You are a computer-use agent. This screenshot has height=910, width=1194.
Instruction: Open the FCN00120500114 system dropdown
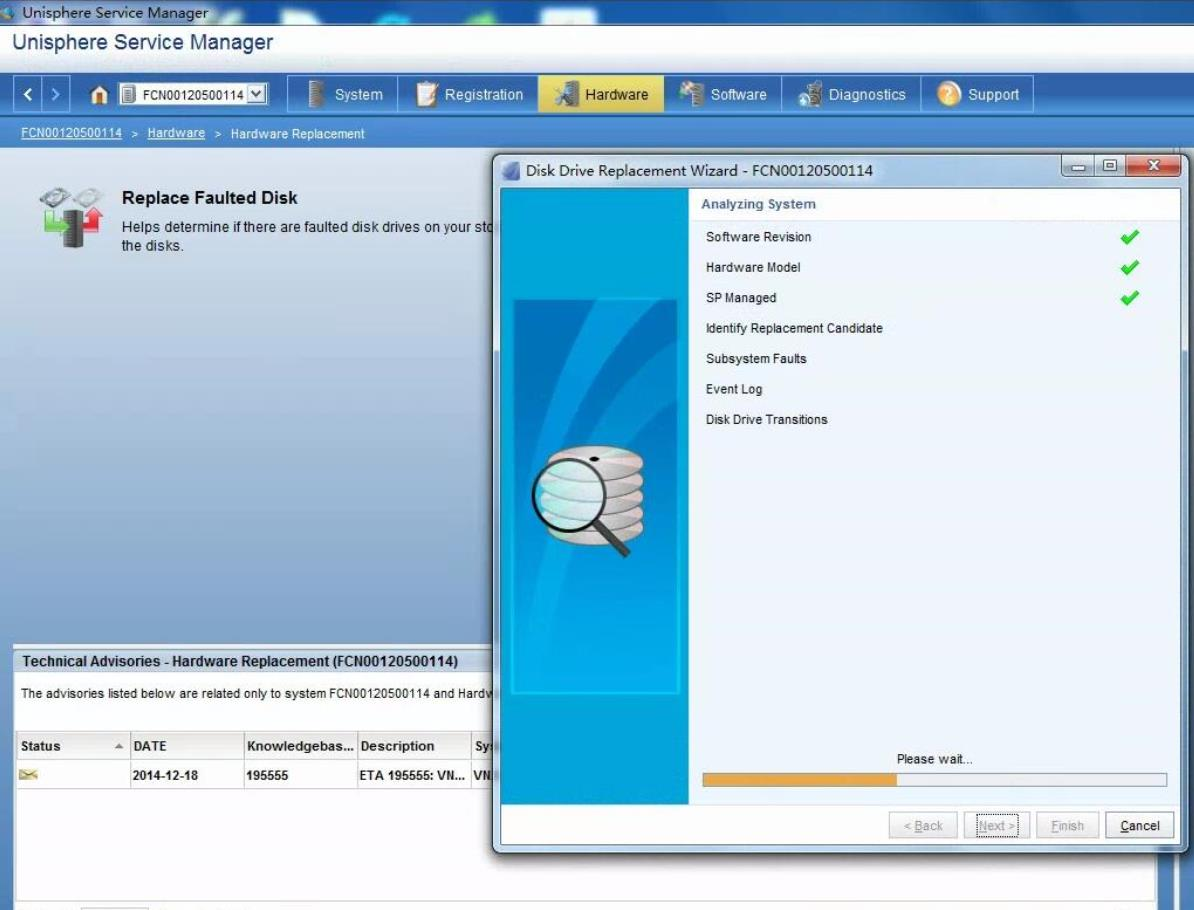tap(193, 94)
